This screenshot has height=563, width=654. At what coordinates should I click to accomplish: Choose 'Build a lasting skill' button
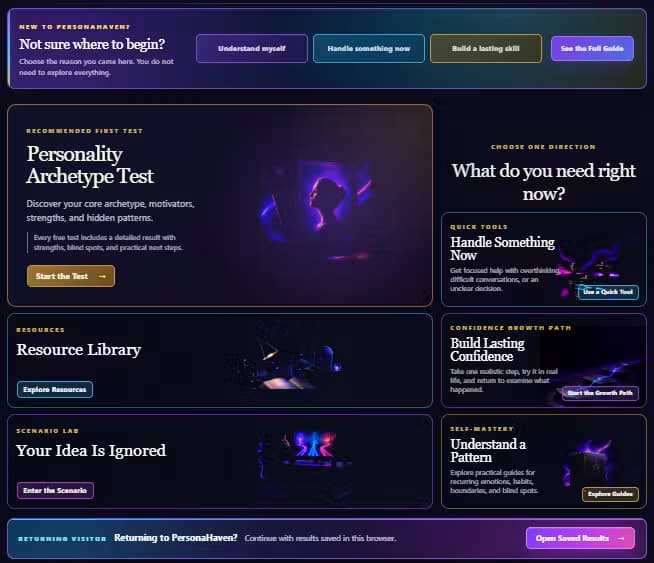tap(486, 48)
